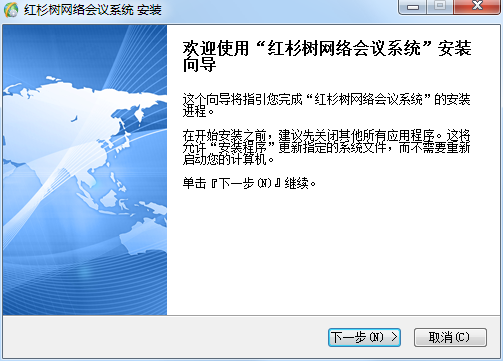Click the title bar text 红杉树网络会议系统 安装

point(92,10)
